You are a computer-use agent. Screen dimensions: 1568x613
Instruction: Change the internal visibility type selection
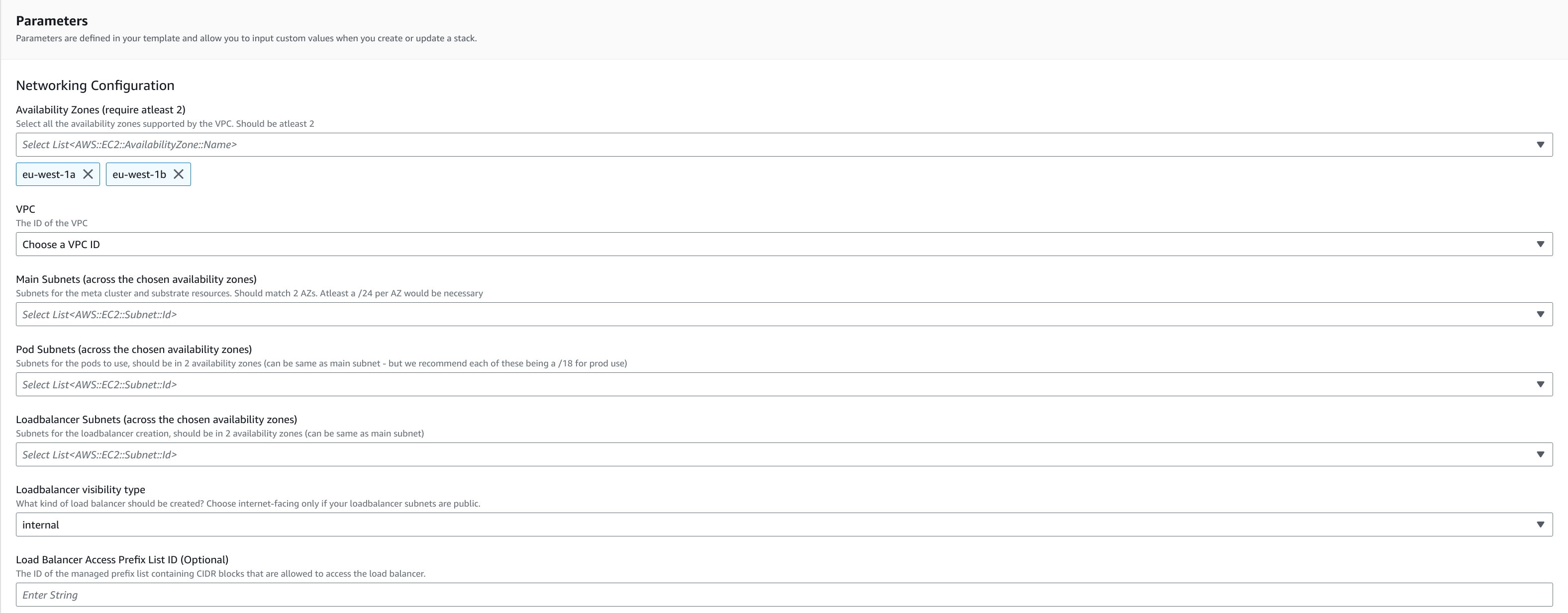tap(730, 525)
